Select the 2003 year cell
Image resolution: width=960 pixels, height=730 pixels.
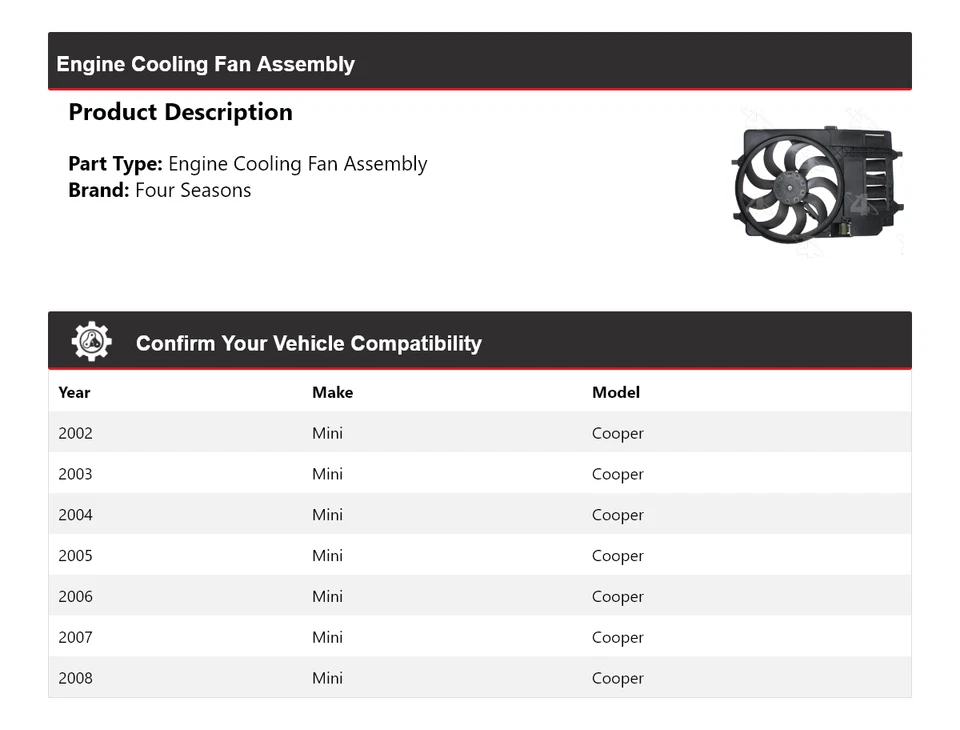pos(75,474)
